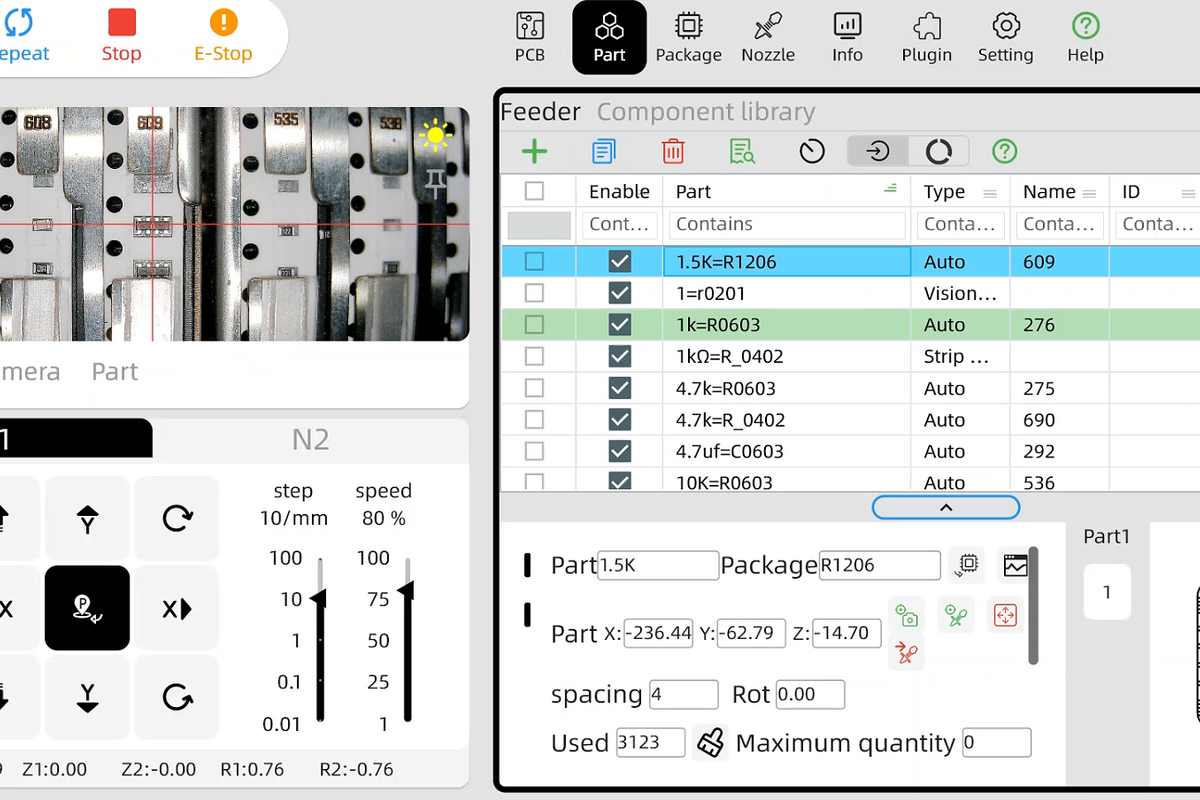Click the broom icon to clear used count
This screenshot has width=1200, height=800.
coord(711,743)
